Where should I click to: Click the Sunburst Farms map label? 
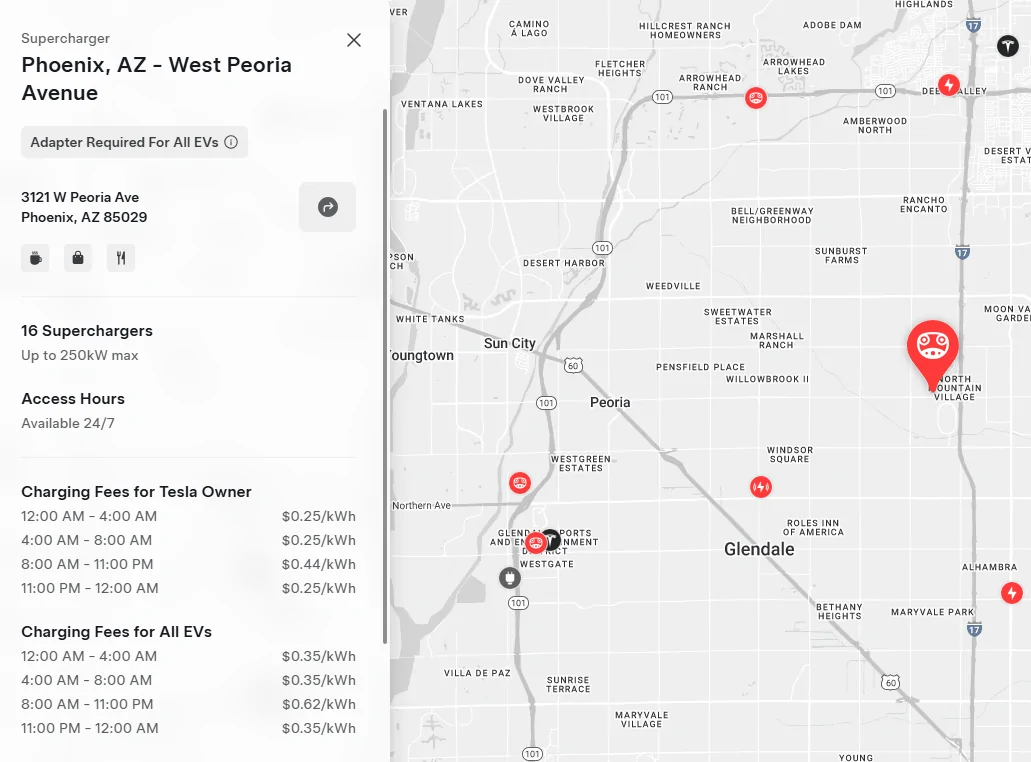point(841,256)
